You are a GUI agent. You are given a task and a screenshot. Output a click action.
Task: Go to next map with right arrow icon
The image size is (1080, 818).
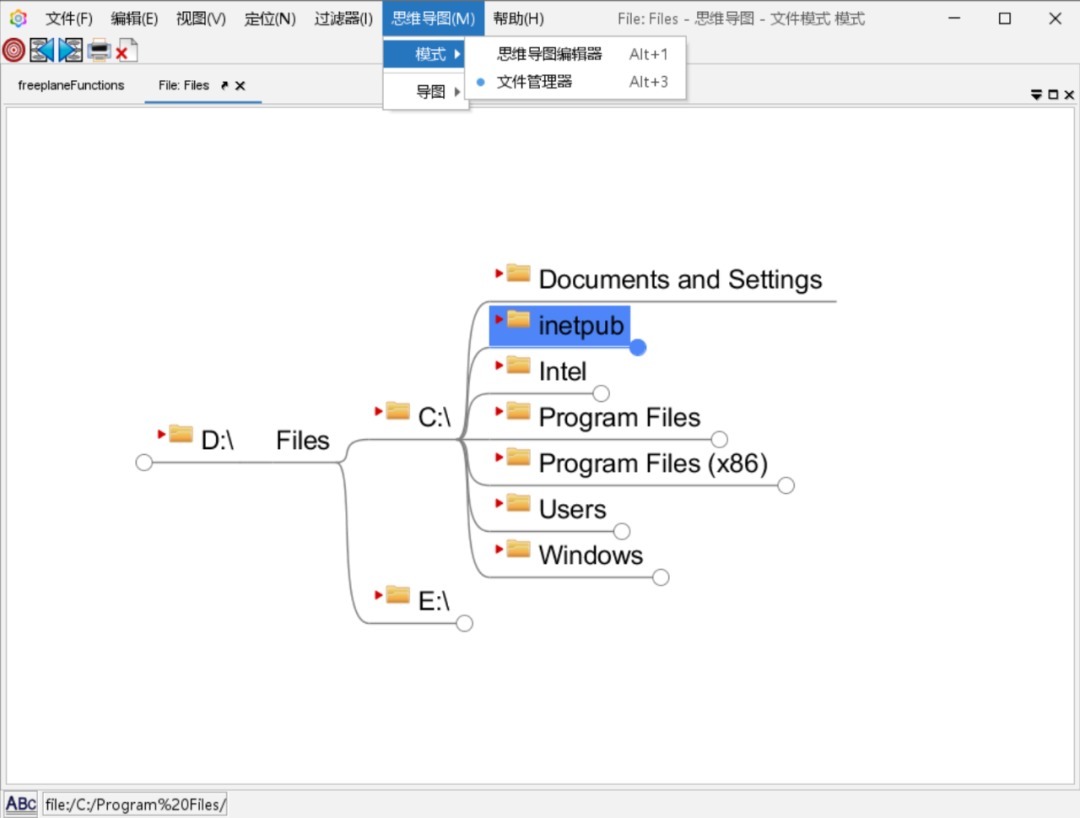pyautogui.click(x=70, y=50)
